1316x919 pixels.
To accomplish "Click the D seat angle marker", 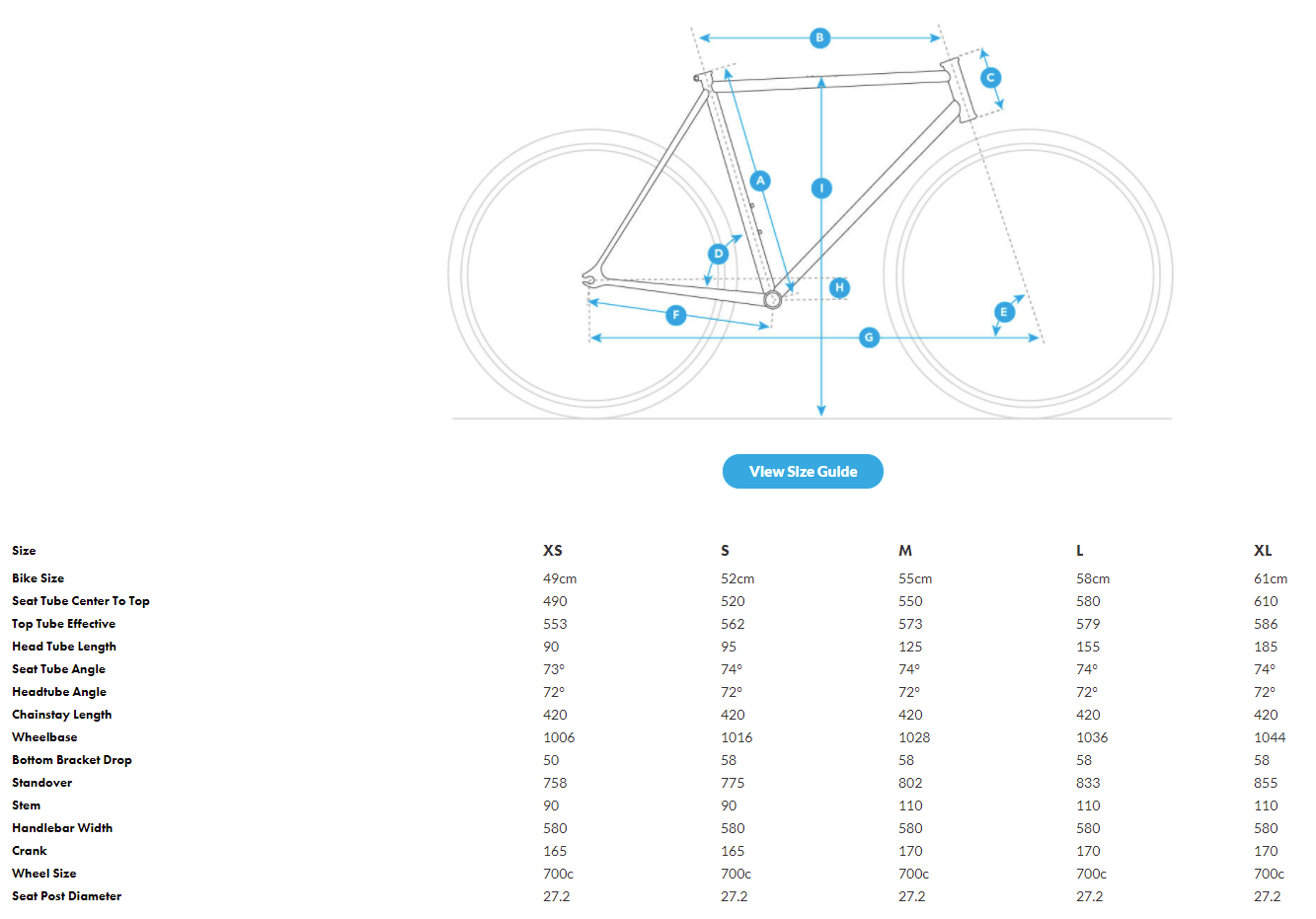I will coord(719,254).
